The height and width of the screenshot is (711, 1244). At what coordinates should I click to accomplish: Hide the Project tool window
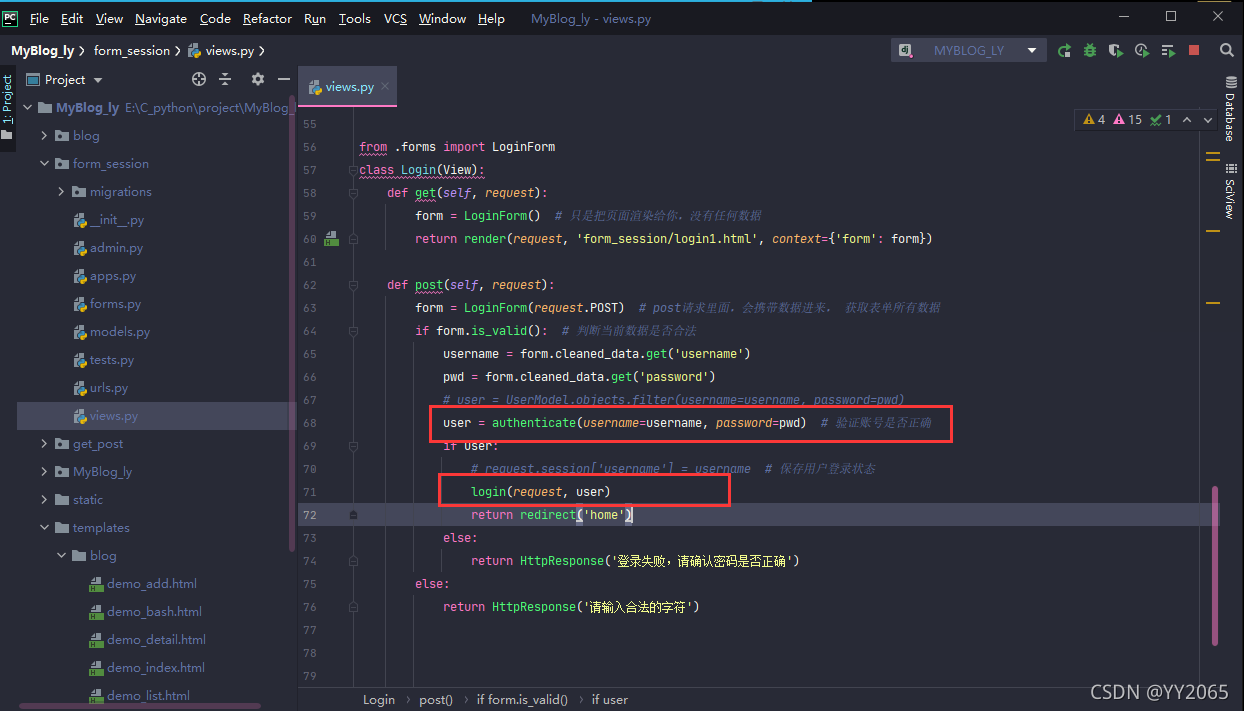click(x=284, y=79)
